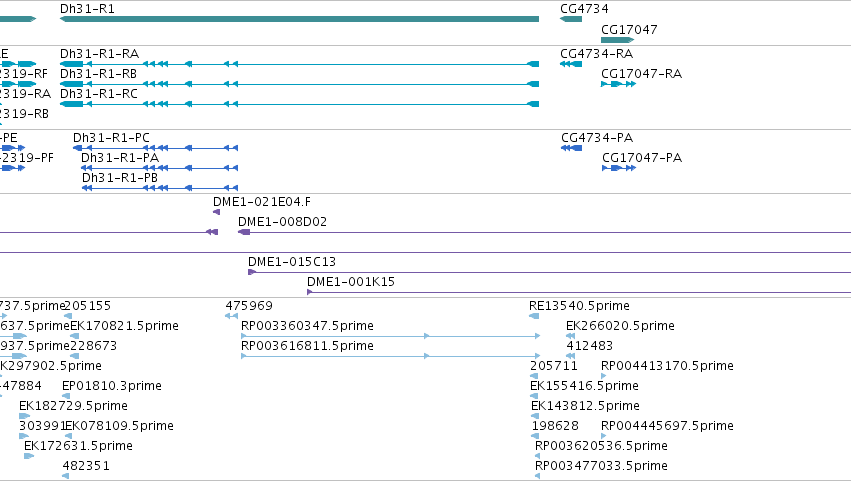The width and height of the screenshot is (851, 481).
Task: Select the EK182729.5prime EST label
Action: 73,406
